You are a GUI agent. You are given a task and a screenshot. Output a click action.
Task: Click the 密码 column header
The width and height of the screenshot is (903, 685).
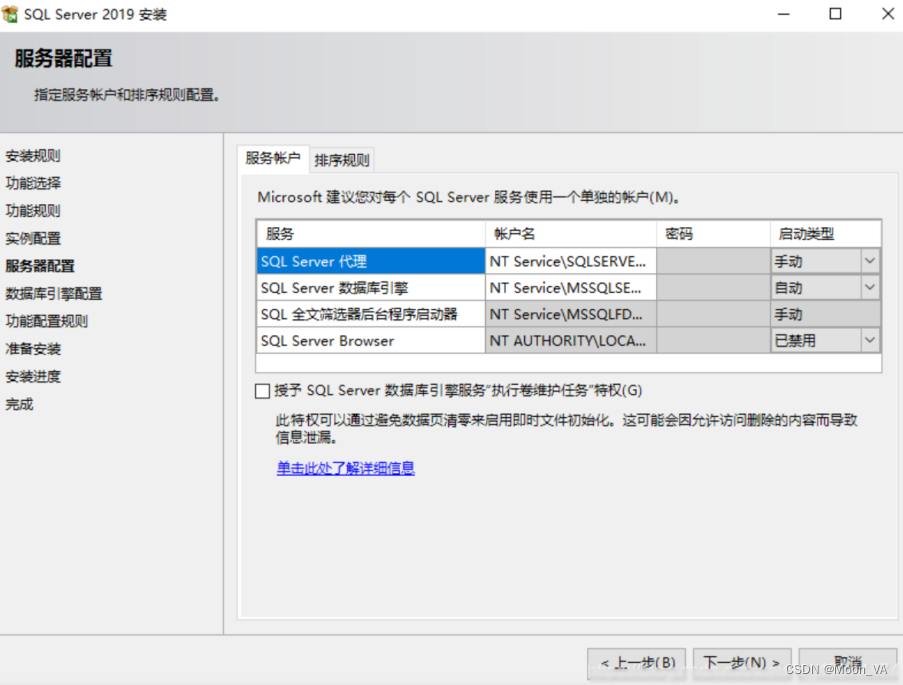(x=713, y=234)
